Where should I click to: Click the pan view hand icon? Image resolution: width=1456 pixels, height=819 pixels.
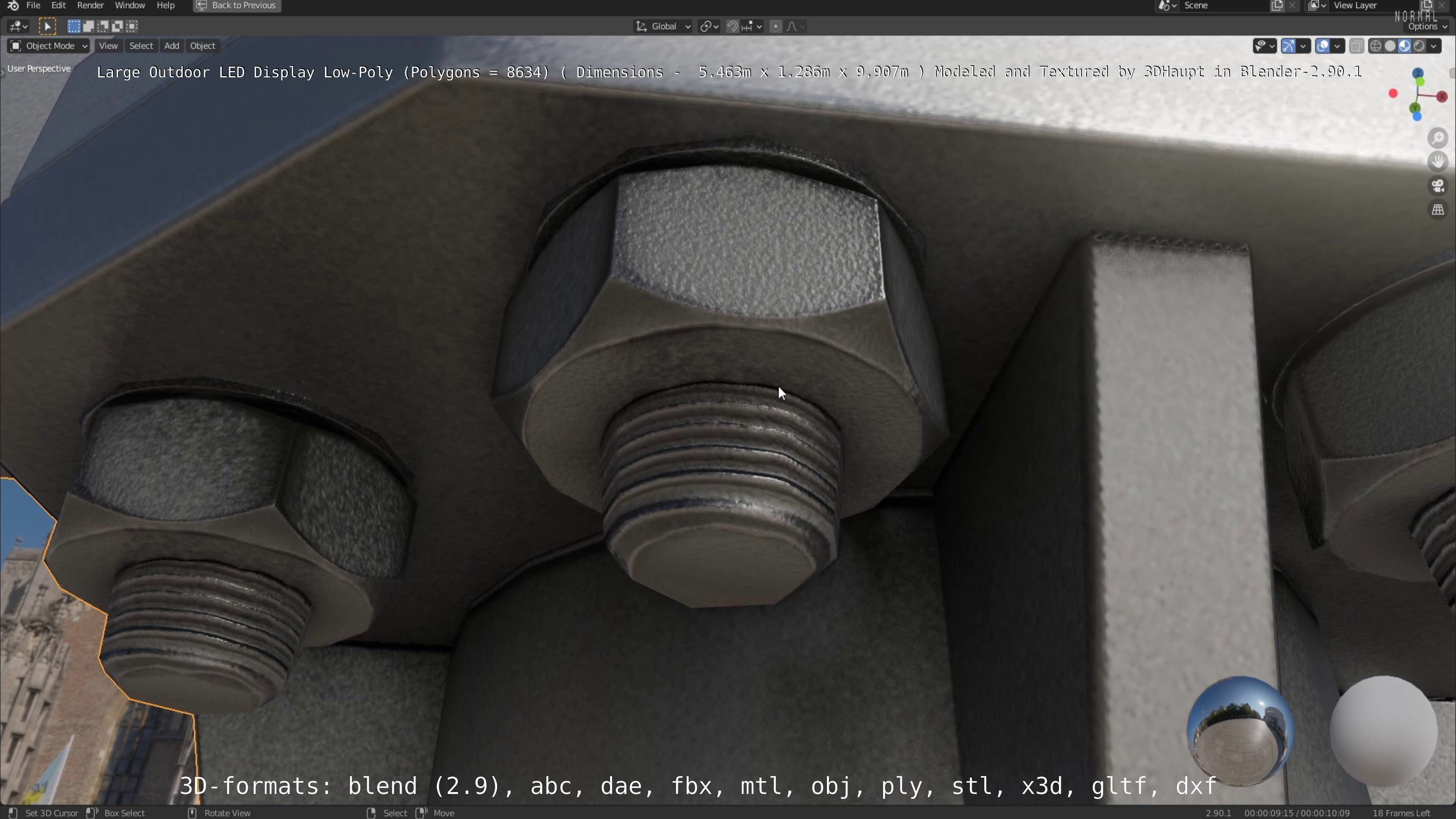coord(1437,162)
